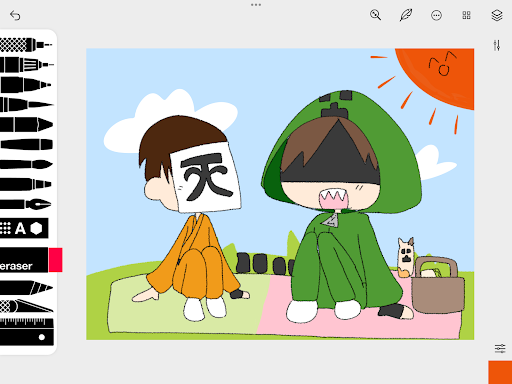
Task: Open the grid gallery view
Action: [466, 15]
